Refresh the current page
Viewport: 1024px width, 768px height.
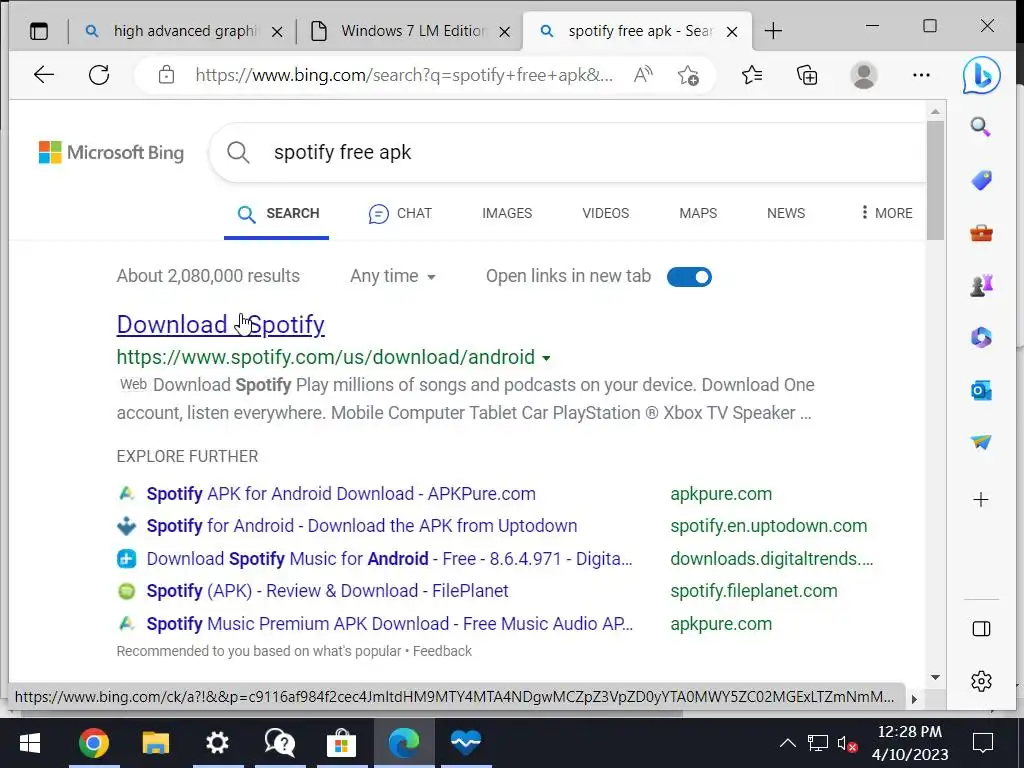pos(99,75)
